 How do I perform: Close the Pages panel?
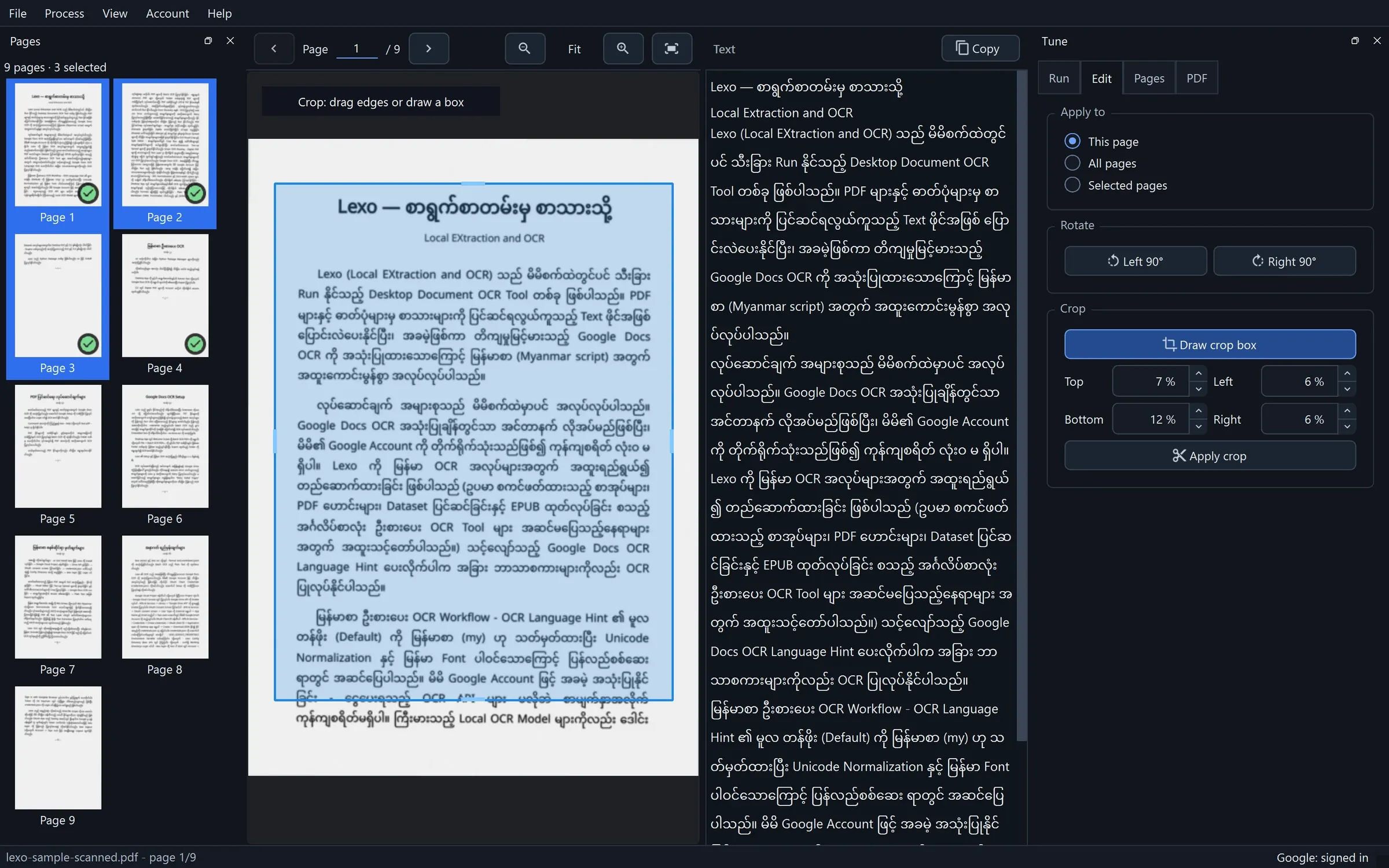230,41
